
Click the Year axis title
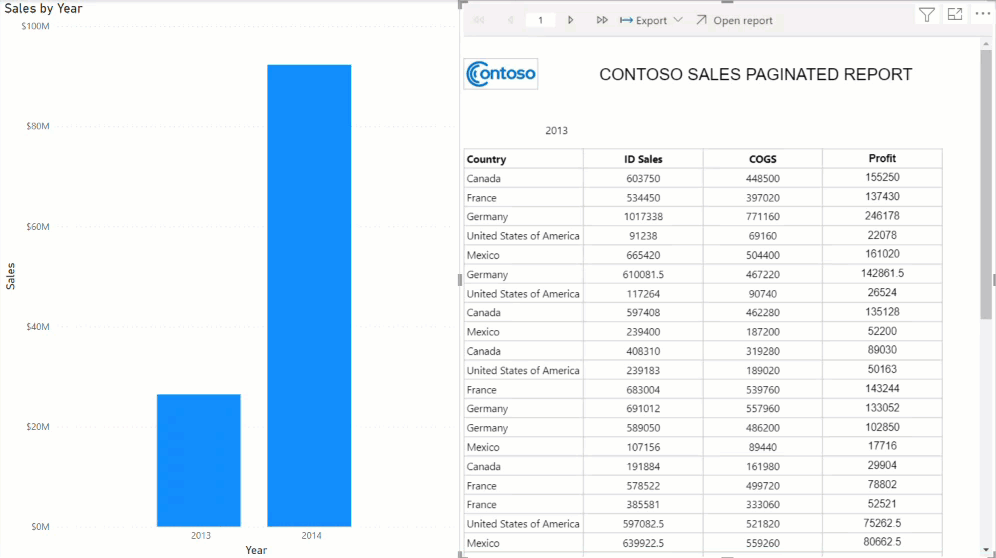[x=256, y=550]
